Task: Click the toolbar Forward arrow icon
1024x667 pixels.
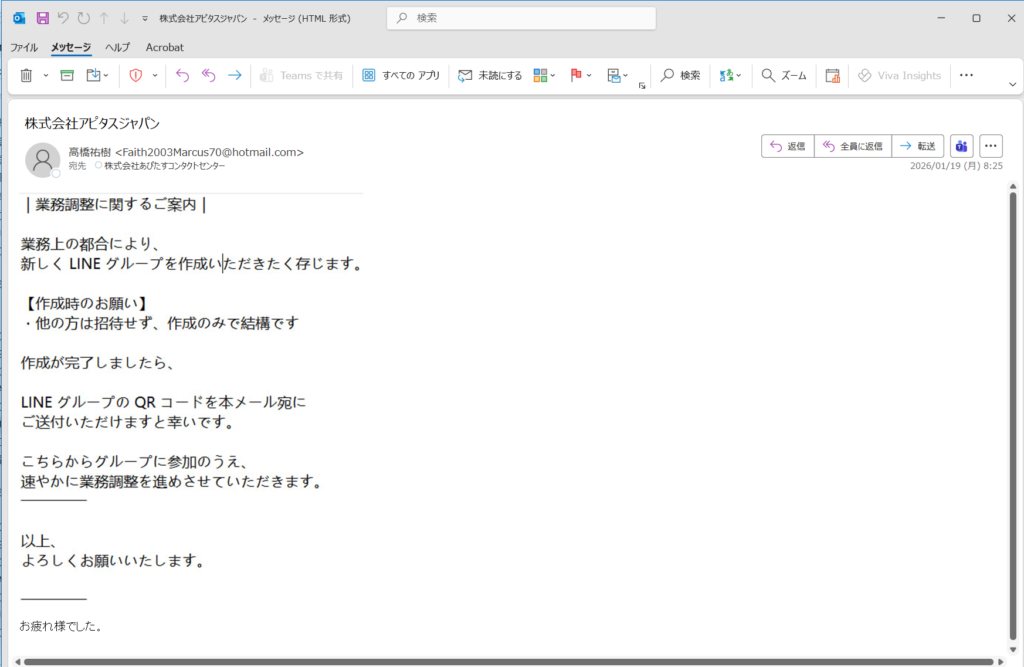Action: [x=234, y=75]
